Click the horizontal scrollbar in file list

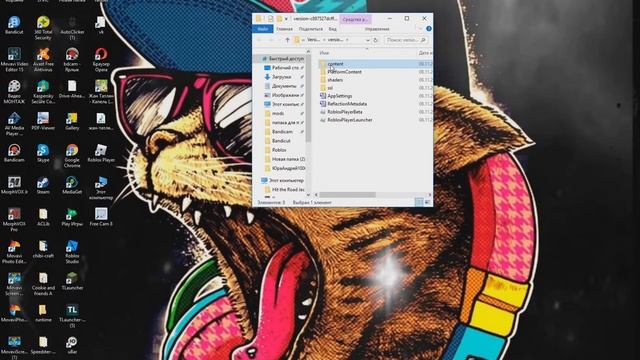point(347,195)
